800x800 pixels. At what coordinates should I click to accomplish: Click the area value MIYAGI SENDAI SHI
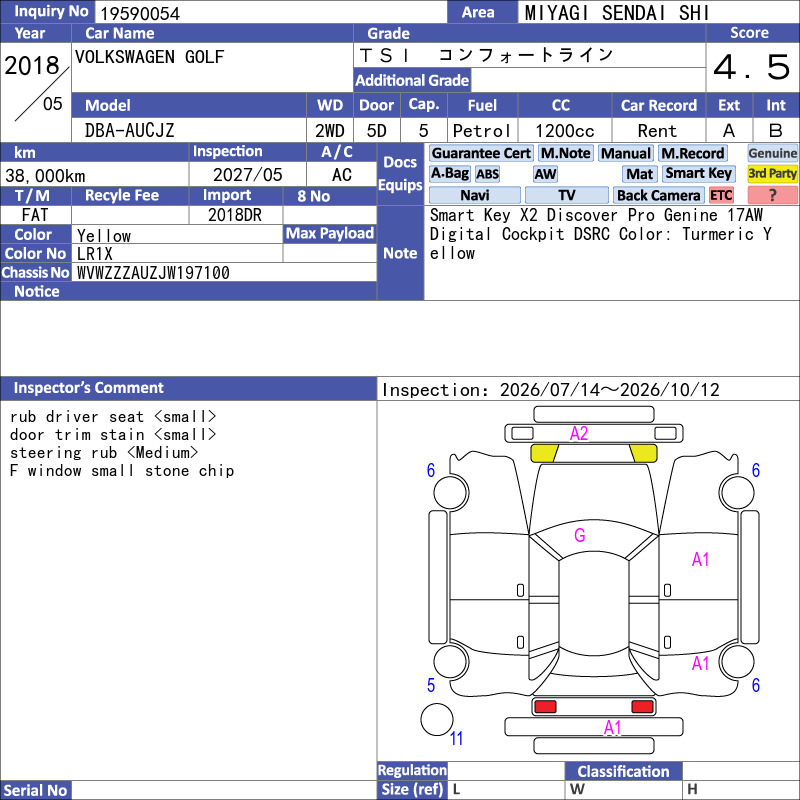click(x=617, y=13)
